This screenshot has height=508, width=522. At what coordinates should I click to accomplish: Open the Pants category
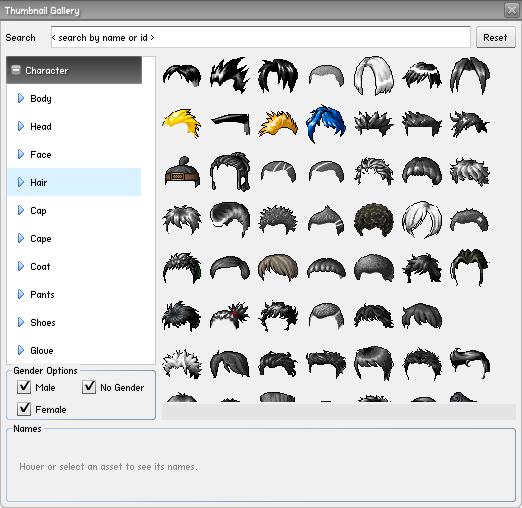(74, 294)
